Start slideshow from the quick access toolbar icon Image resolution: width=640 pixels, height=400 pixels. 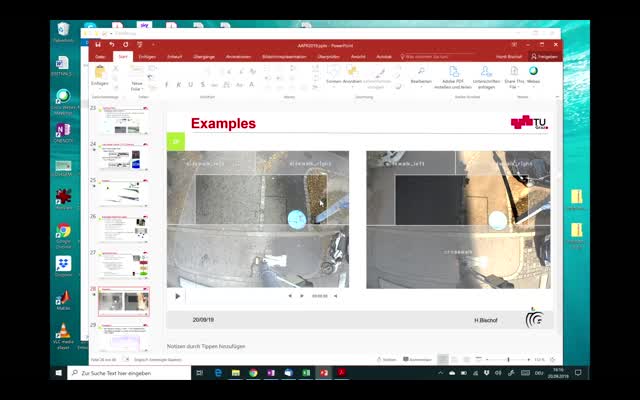pyautogui.click(x=140, y=44)
